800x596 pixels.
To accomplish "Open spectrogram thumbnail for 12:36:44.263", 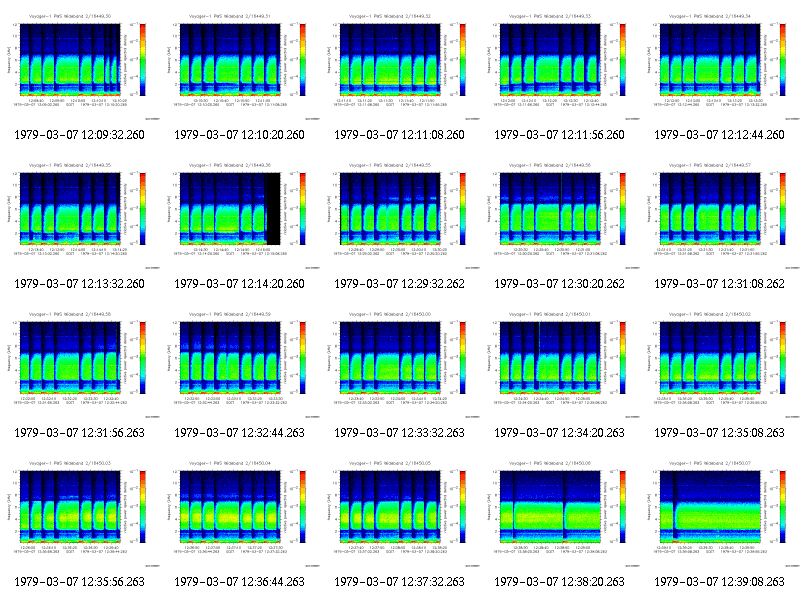I will coord(240,513).
